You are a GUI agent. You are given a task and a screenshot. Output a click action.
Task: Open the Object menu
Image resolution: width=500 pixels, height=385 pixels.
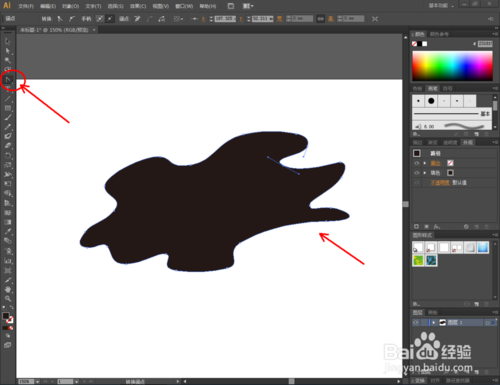(x=70, y=6)
